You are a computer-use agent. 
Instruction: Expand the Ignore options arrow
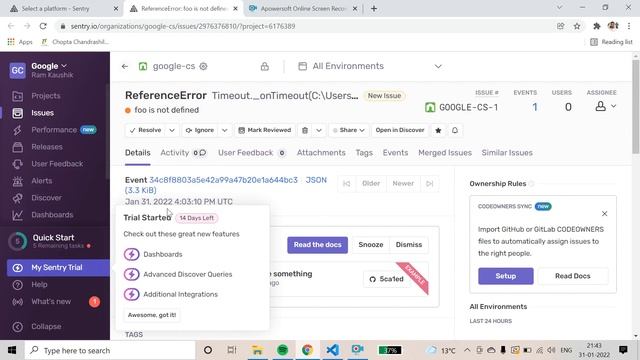[224, 130]
